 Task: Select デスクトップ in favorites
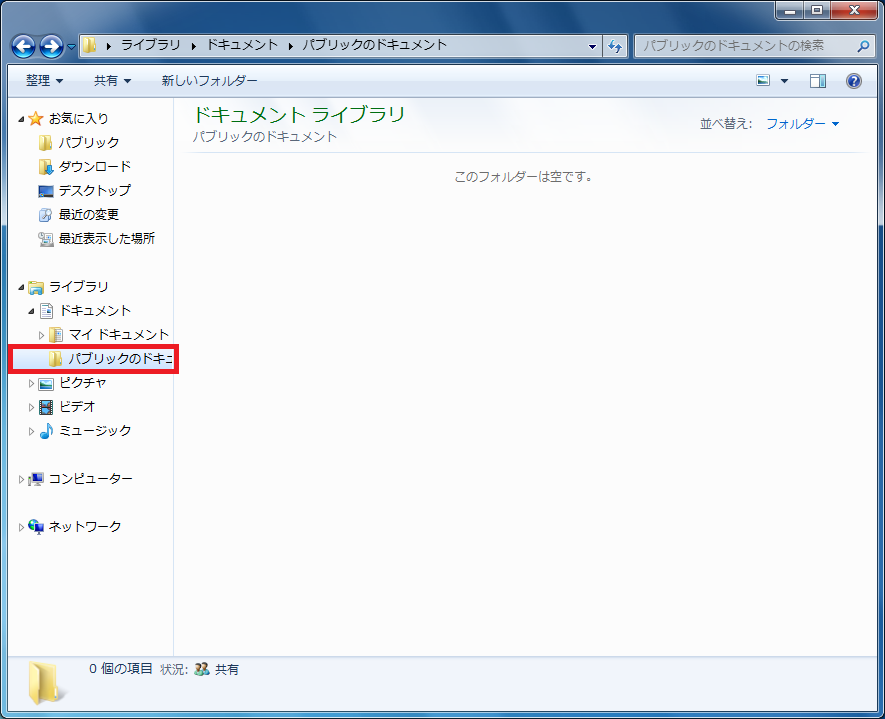click(94, 190)
